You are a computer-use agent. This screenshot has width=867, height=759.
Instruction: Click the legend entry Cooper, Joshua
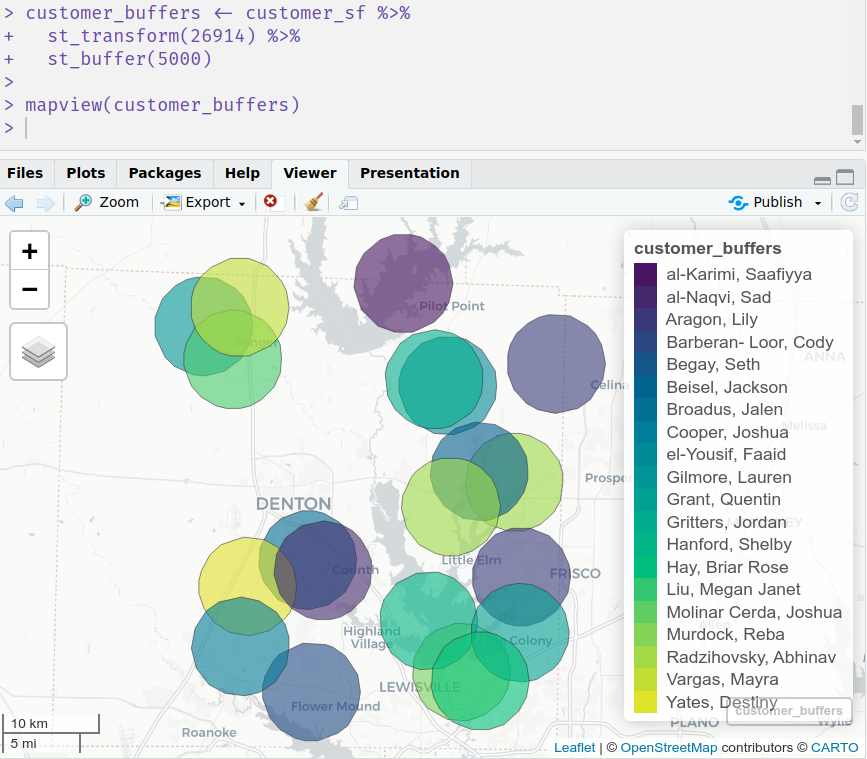(x=727, y=432)
